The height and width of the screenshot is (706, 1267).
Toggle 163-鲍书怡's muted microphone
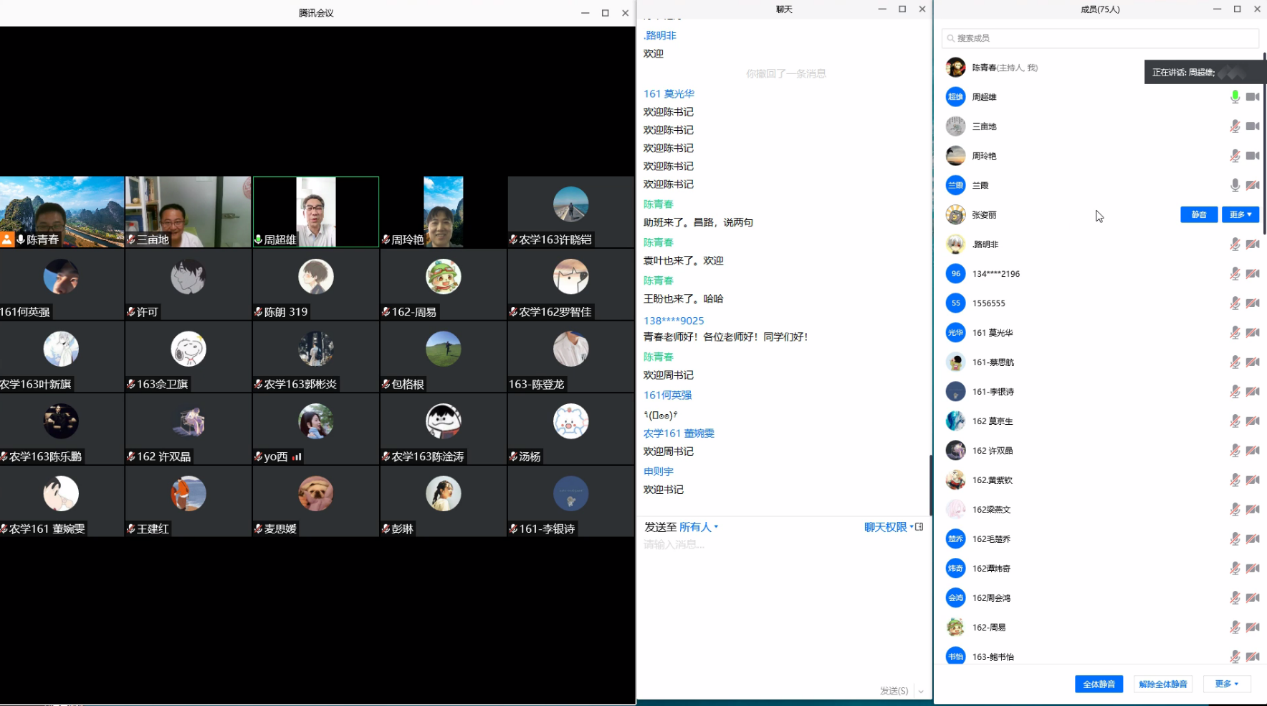pos(1235,656)
